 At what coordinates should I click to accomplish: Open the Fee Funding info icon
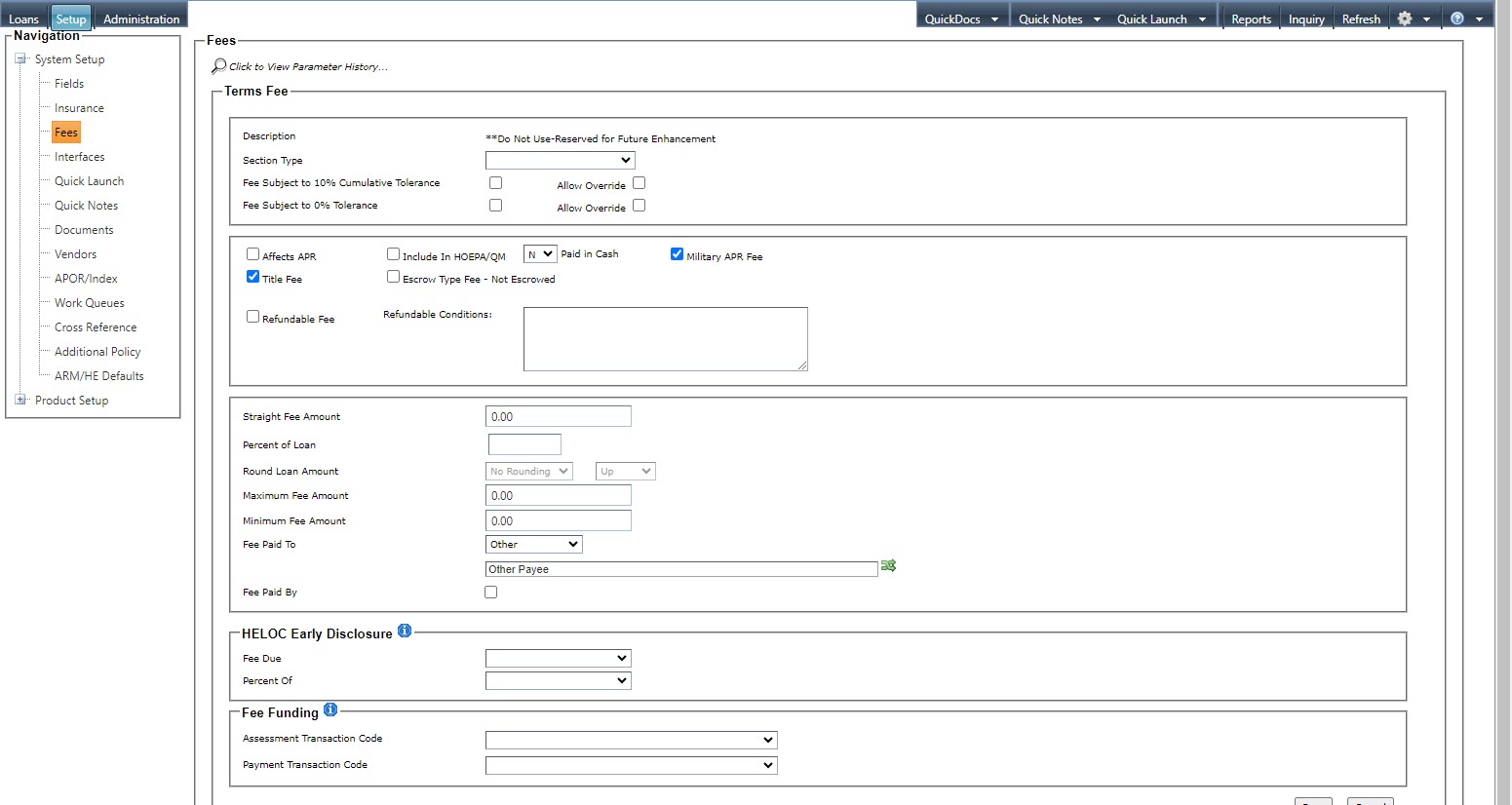click(x=330, y=710)
